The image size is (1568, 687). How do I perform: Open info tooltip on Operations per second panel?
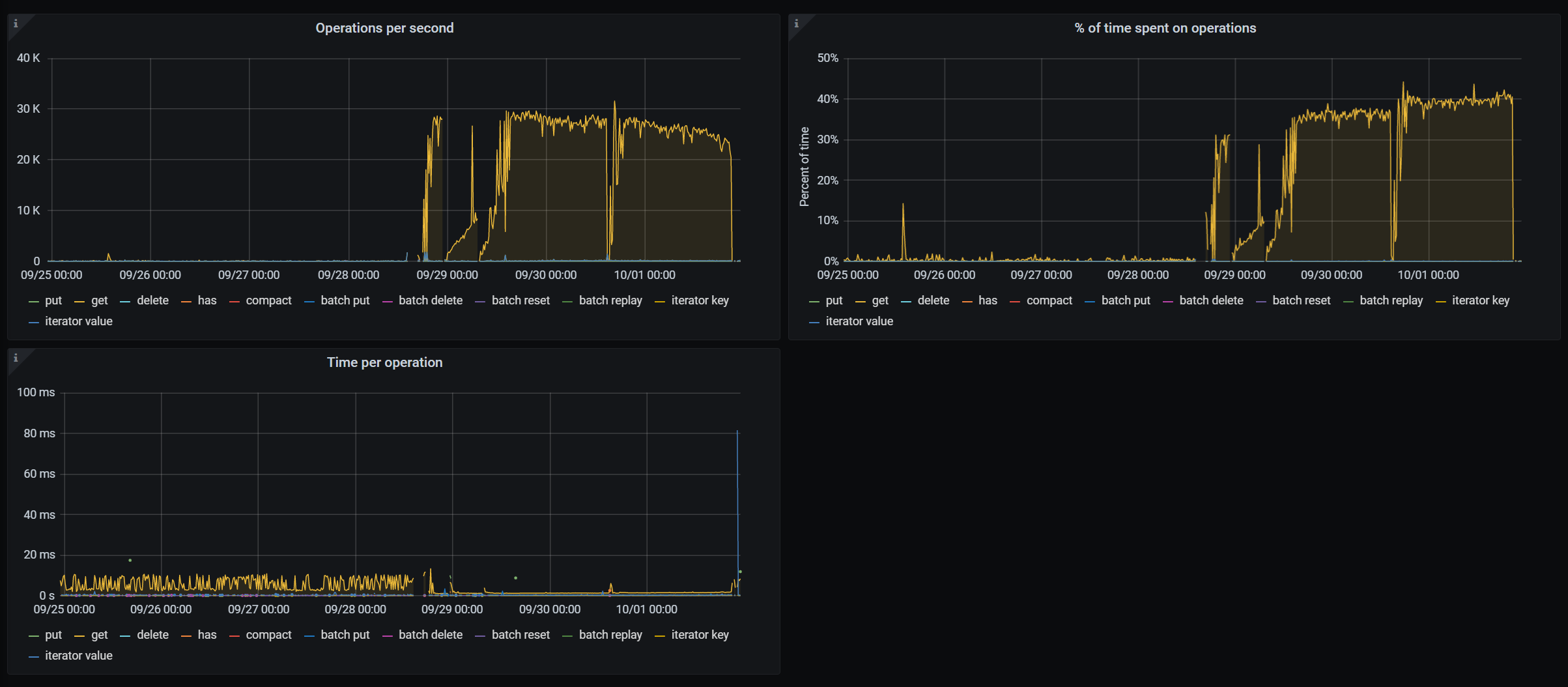(x=14, y=23)
